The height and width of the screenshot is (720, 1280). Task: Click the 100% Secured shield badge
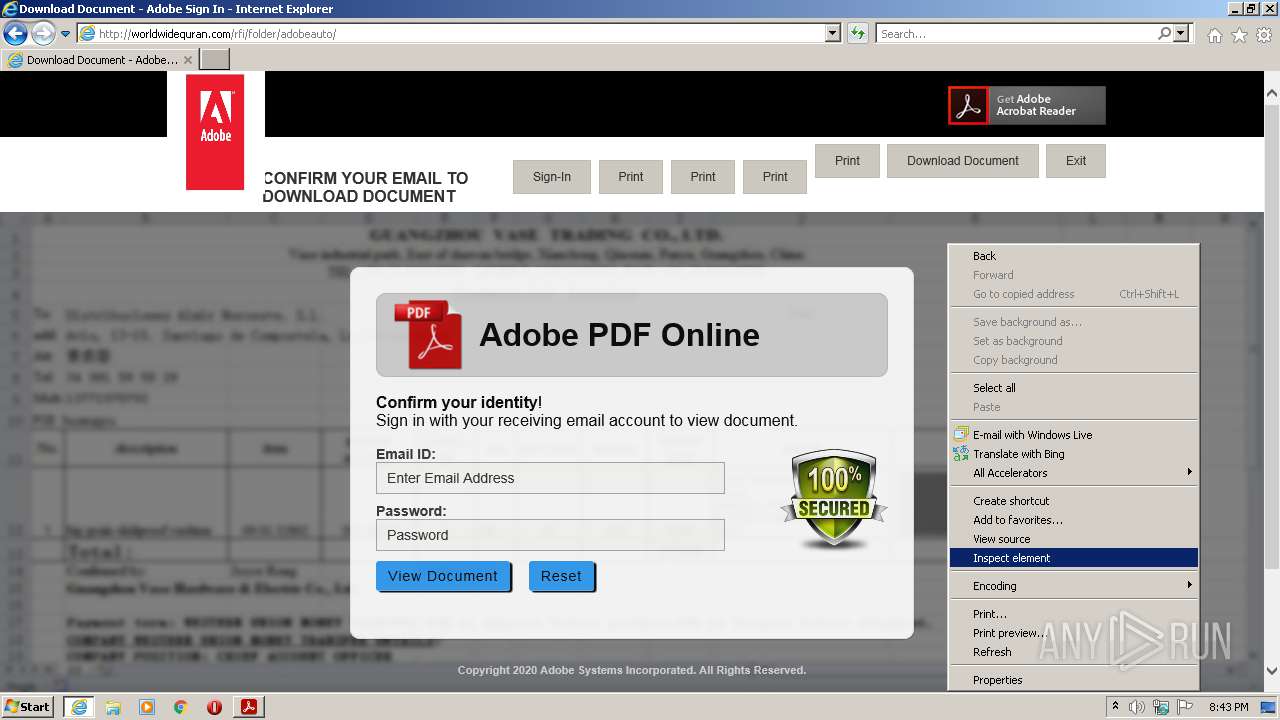(833, 498)
